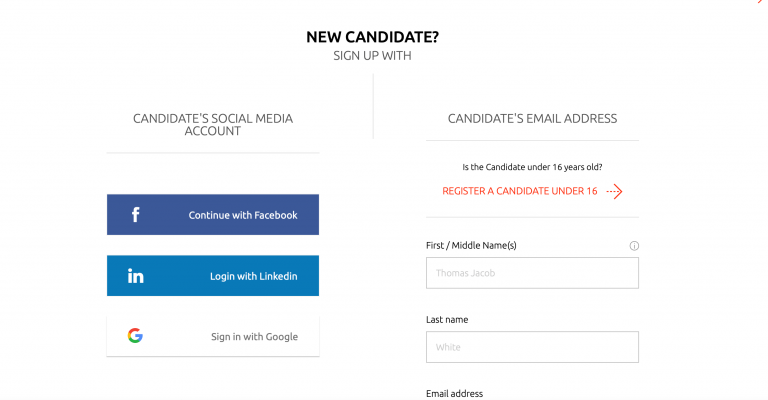The image size is (768, 400).
Task: Click the Email address label
Action: (x=454, y=394)
